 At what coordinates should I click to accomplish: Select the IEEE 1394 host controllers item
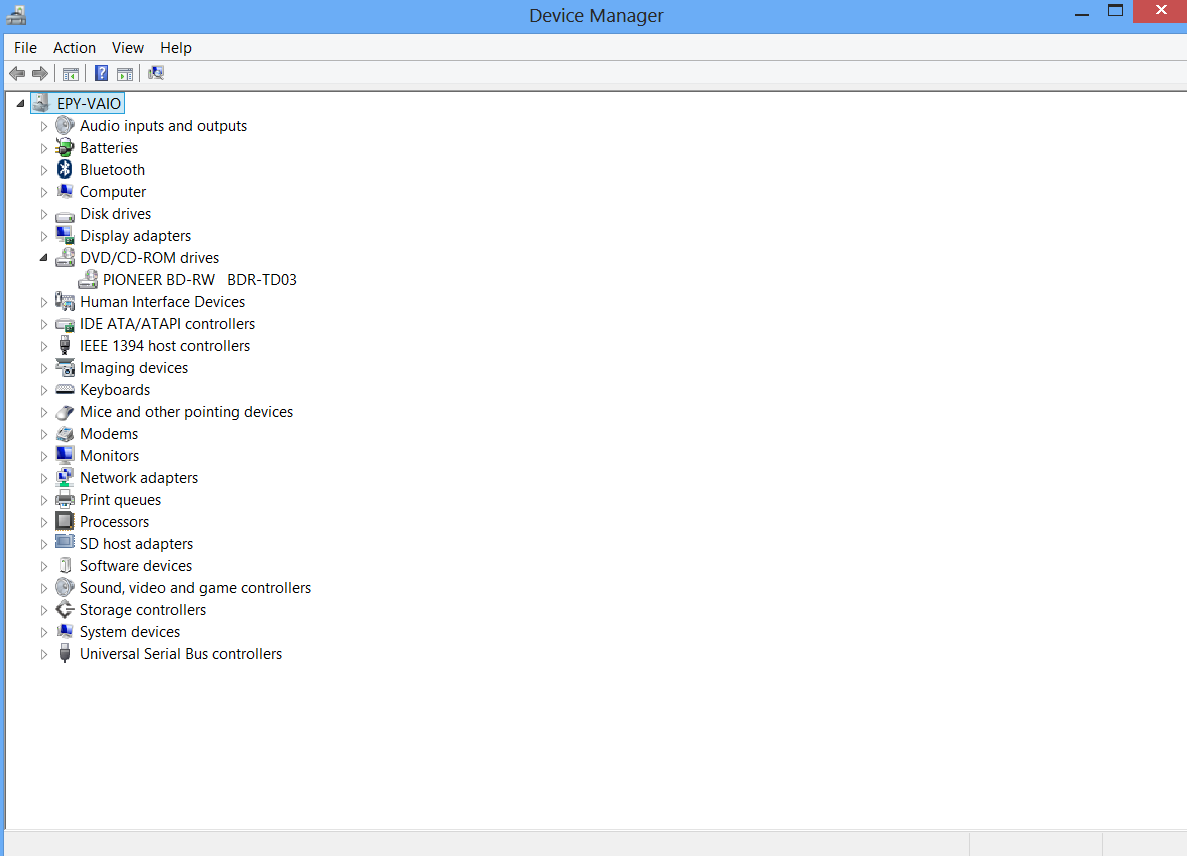pos(165,346)
